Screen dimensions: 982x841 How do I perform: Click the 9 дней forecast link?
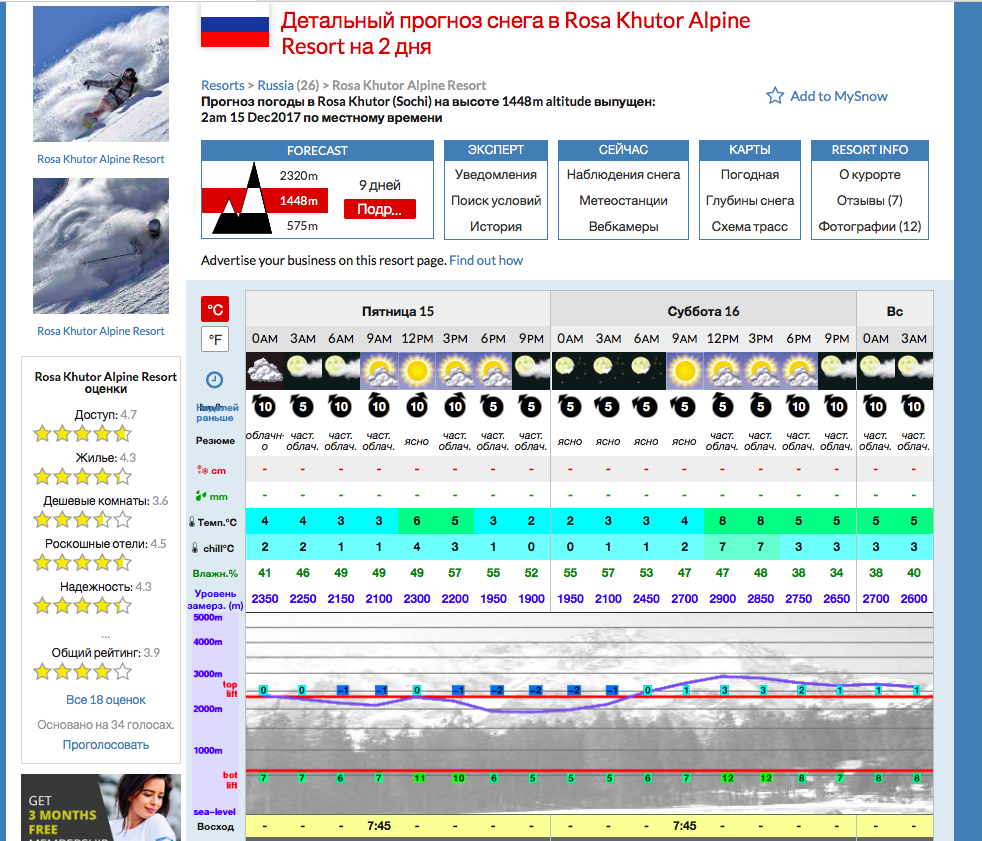tap(380, 185)
